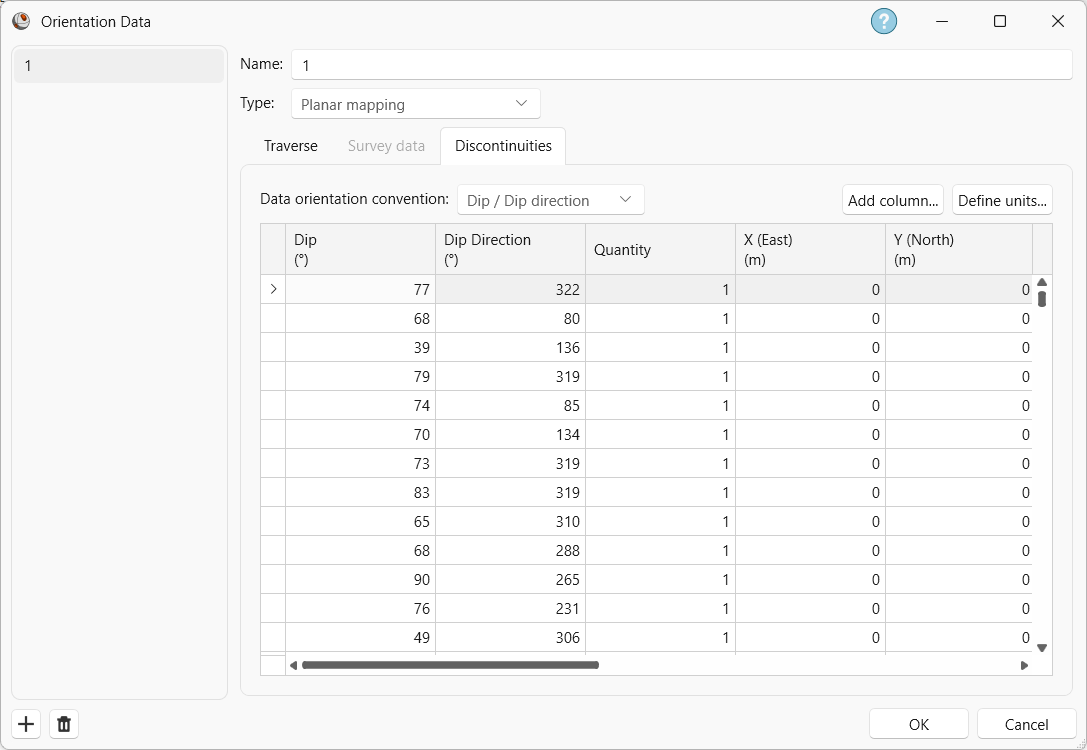This screenshot has height=750, width=1087.
Task: Click the Orientation Data application icon
Action: point(21,21)
